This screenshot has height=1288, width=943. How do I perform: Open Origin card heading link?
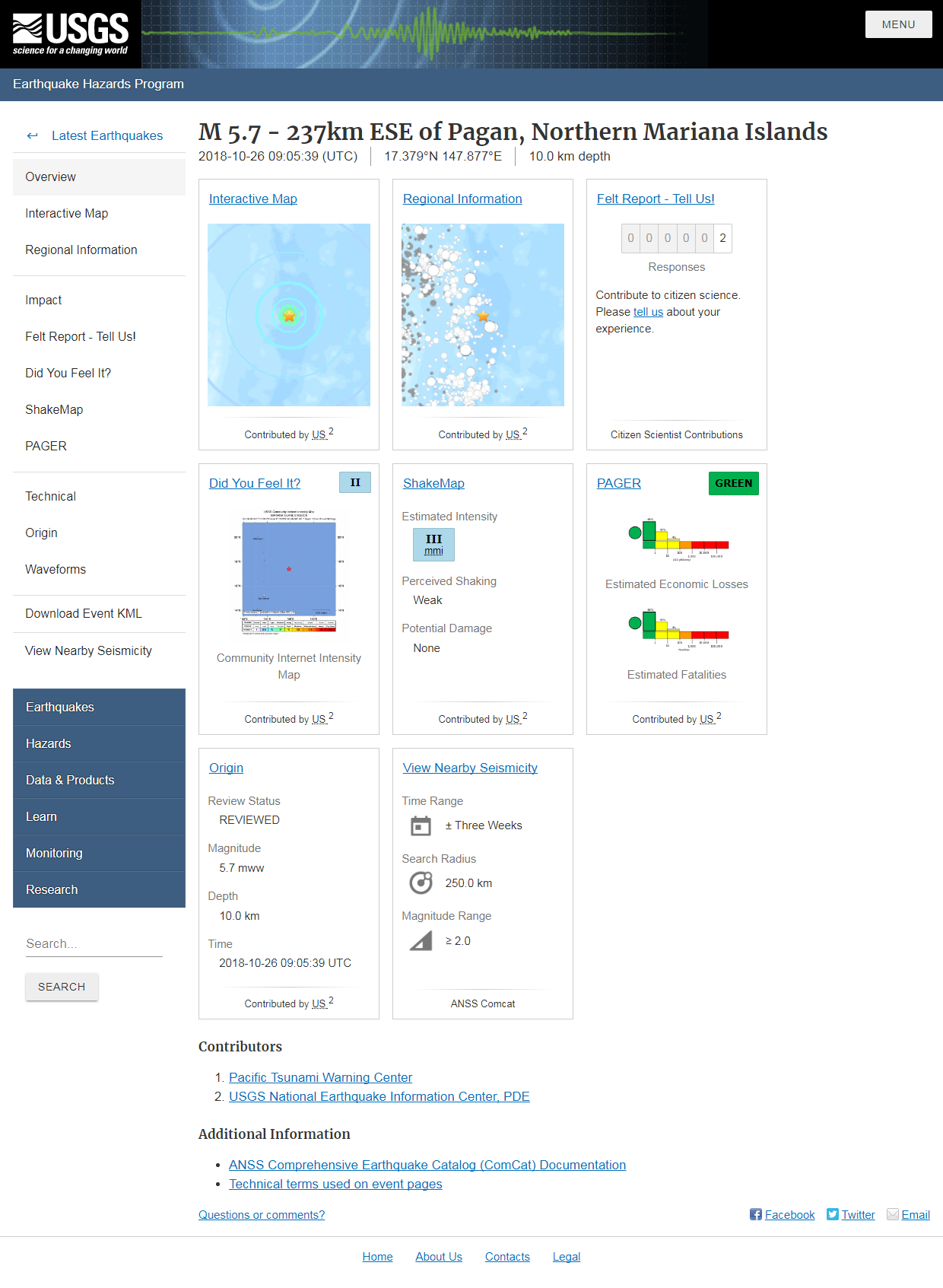pyautogui.click(x=226, y=768)
